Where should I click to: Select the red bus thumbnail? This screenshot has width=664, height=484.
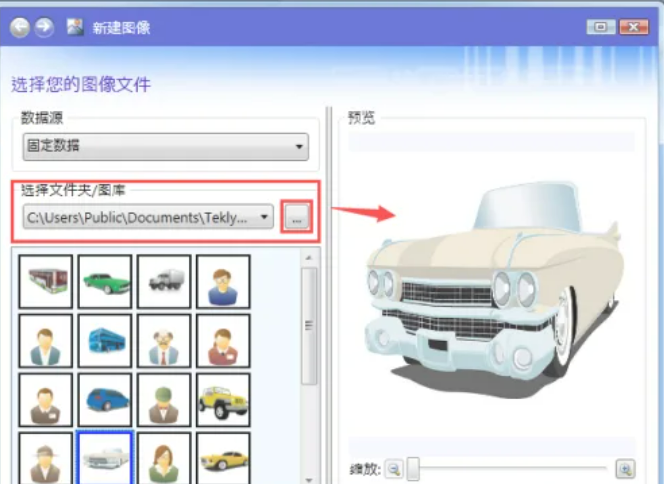46,282
